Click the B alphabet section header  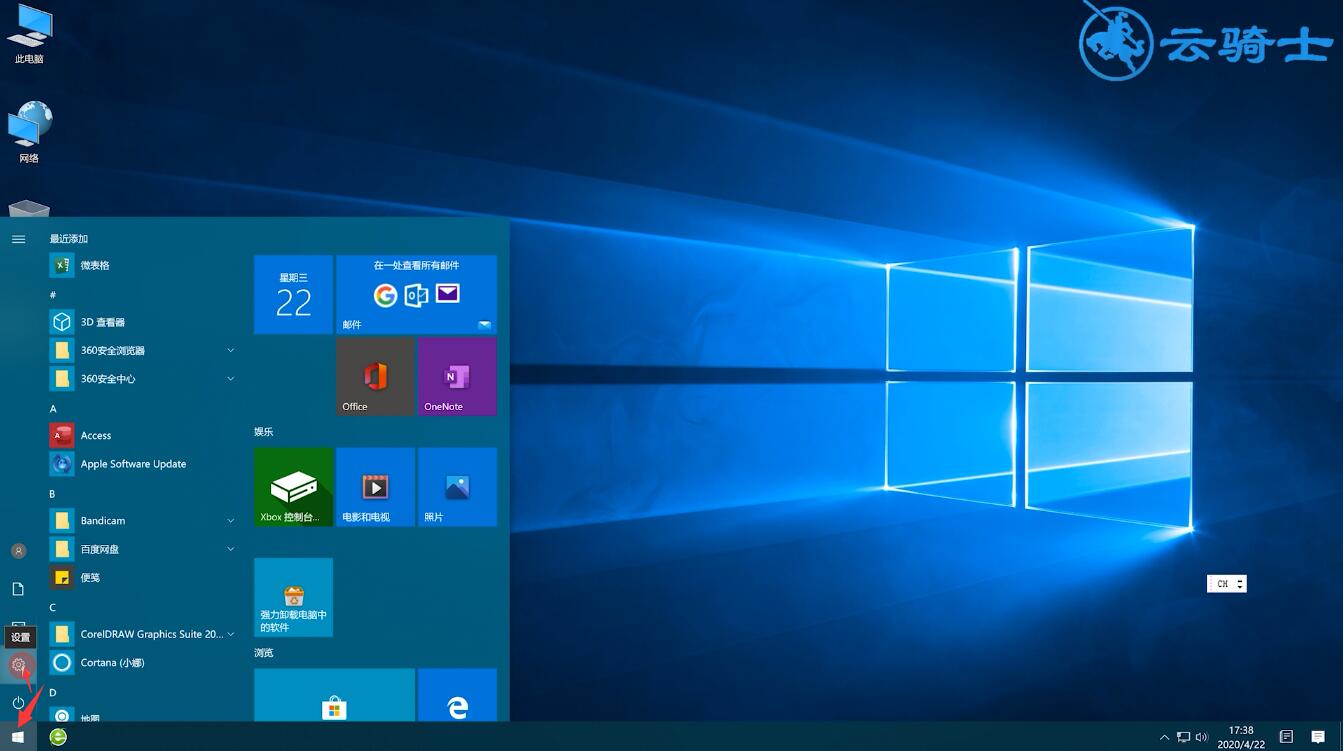[x=53, y=494]
